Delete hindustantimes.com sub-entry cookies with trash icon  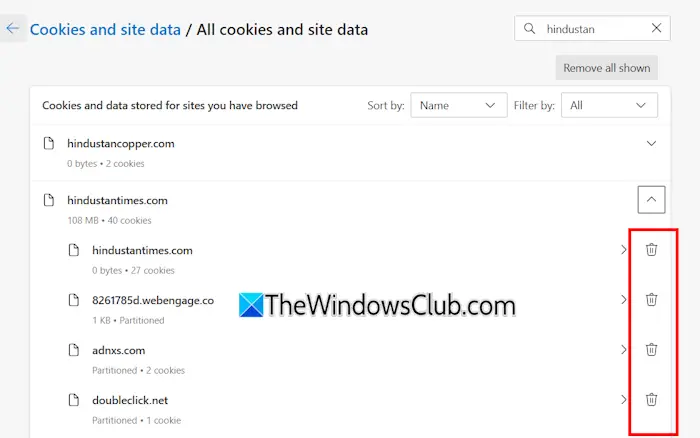651,250
